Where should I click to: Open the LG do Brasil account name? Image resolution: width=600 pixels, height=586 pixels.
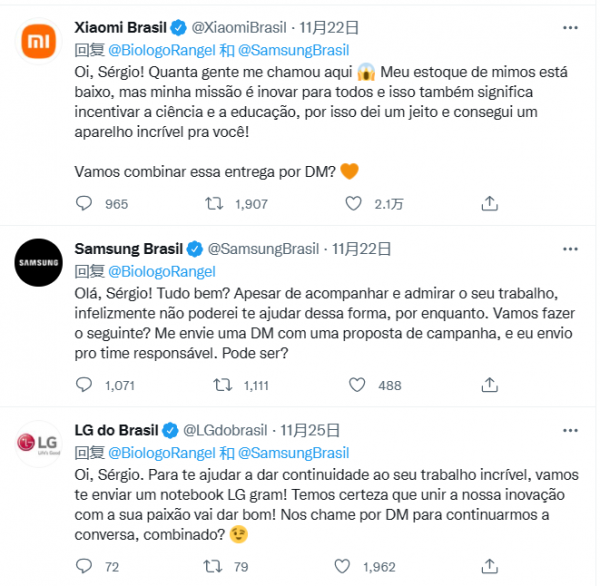point(116,431)
